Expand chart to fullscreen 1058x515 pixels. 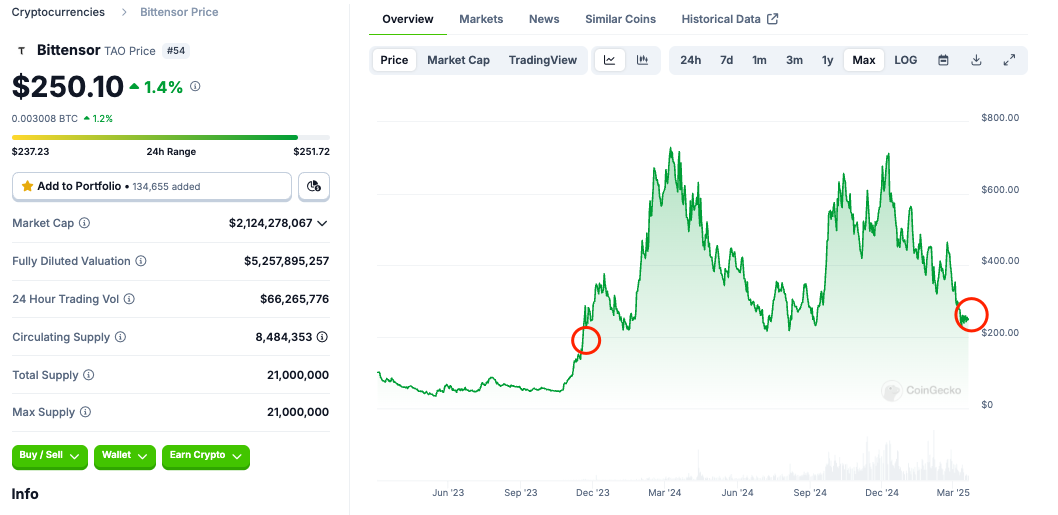(1009, 60)
